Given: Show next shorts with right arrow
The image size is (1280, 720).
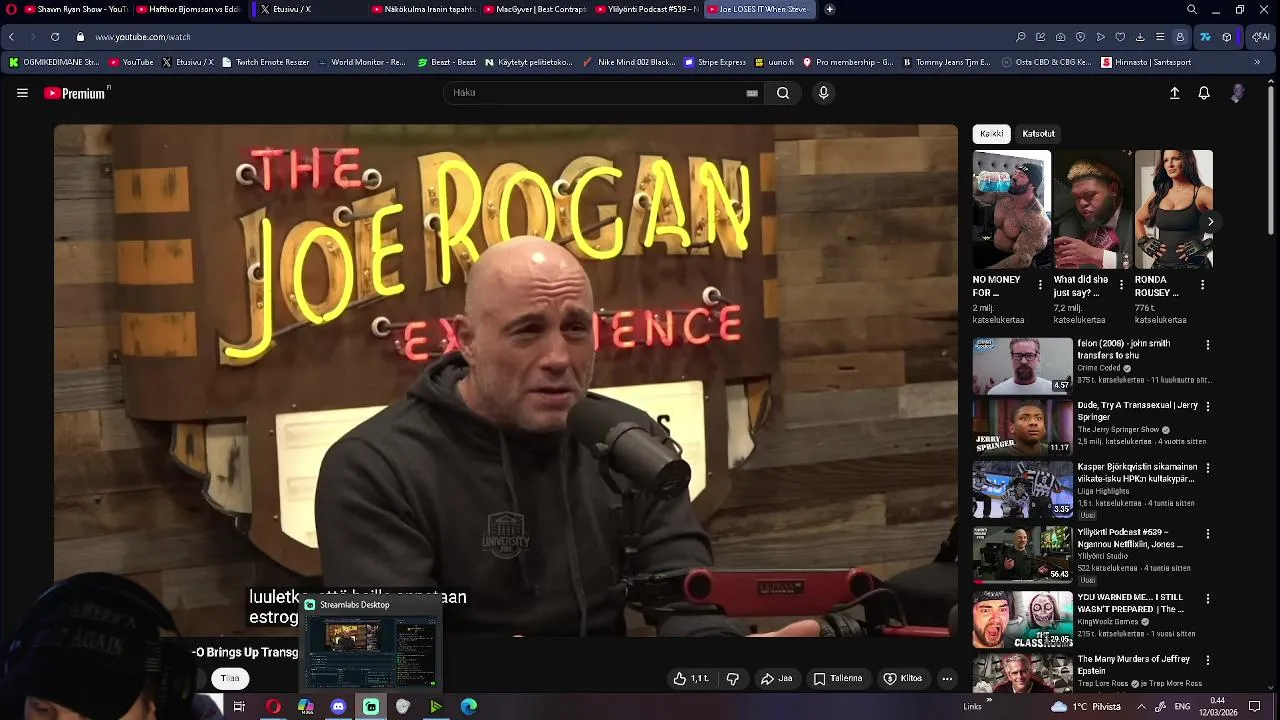Looking at the screenshot, I should click(x=1210, y=222).
